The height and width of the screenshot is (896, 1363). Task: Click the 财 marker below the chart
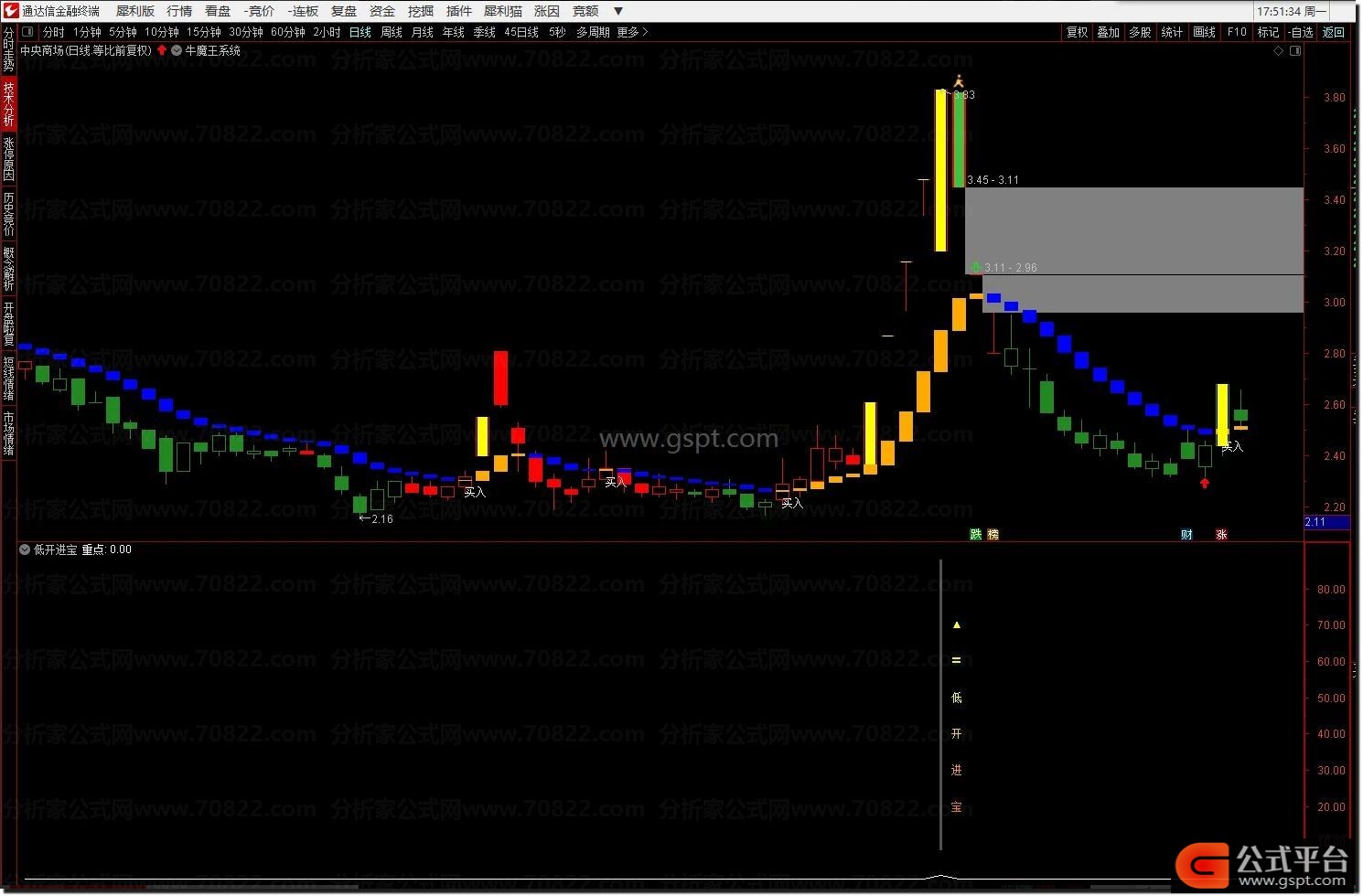click(1186, 534)
